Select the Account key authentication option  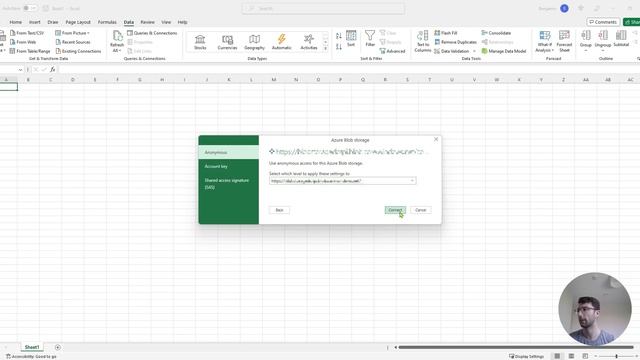tap(229, 166)
